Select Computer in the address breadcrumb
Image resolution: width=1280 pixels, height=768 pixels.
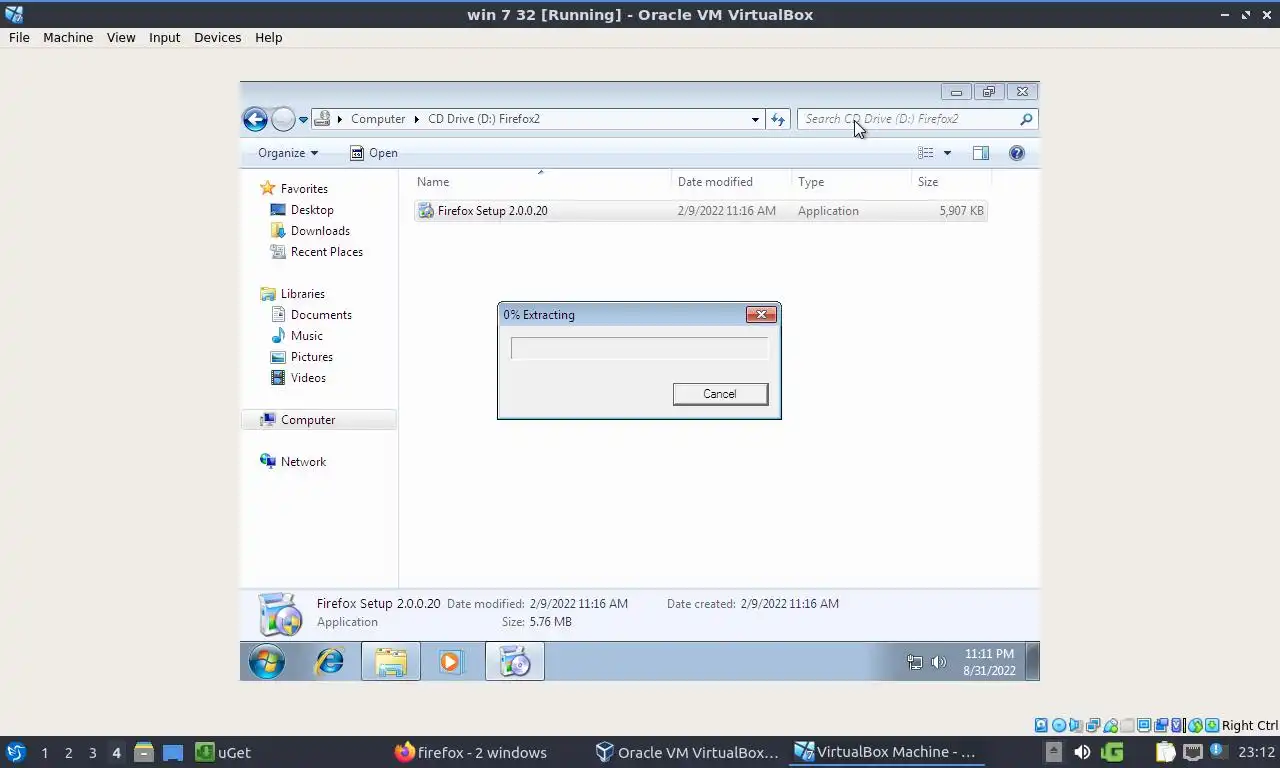click(x=378, y=119)
